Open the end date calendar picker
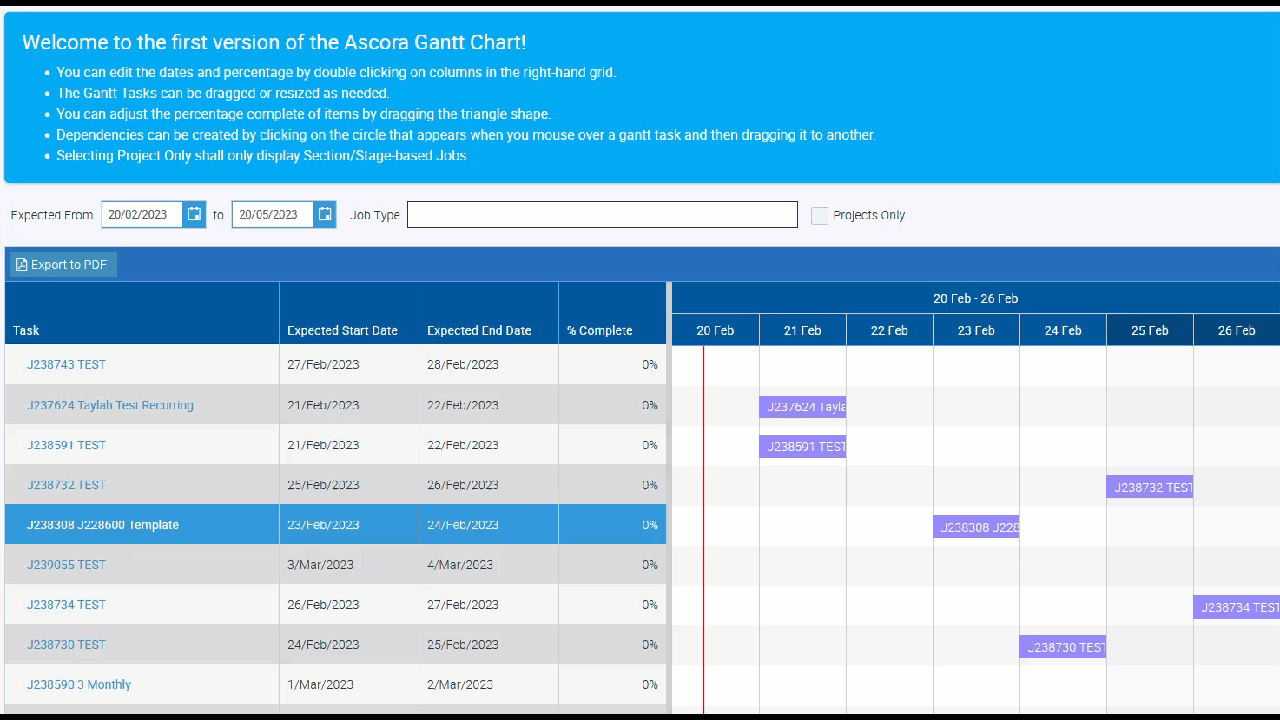1280x720 pixels. coord(324,215)
